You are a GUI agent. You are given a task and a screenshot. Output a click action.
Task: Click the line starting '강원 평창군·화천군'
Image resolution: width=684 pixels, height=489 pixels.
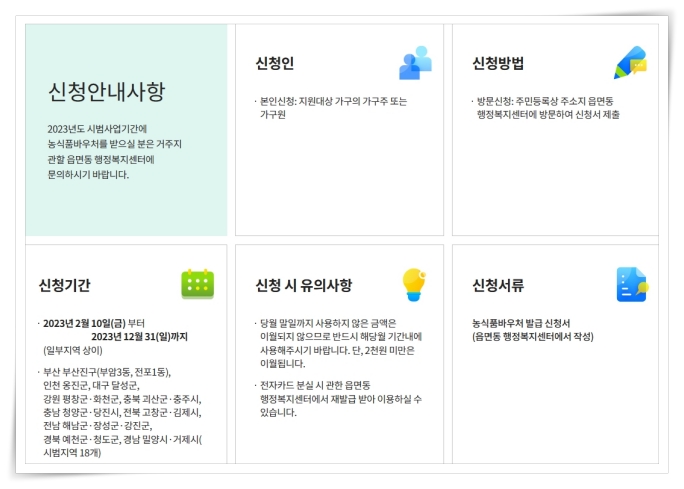point(122,399)
